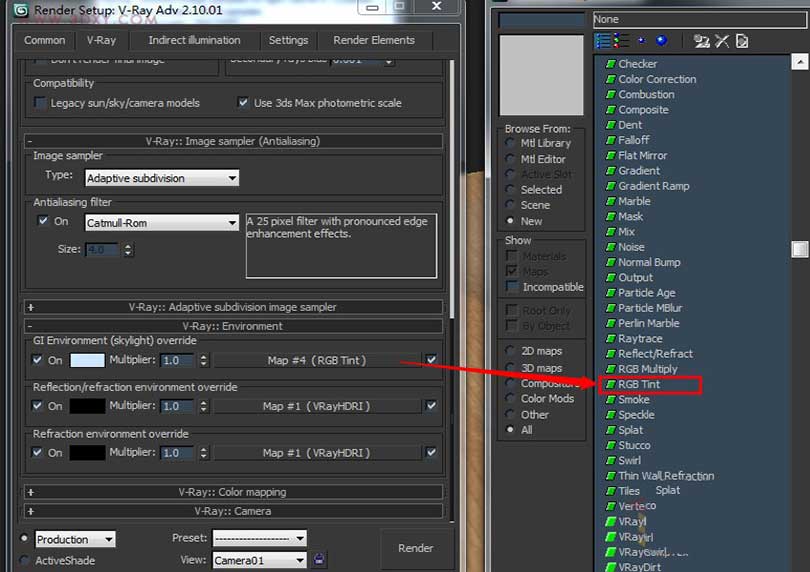Select RGB Tint in the map list
This screenshot has height=572, width=810.
[638, 384]
